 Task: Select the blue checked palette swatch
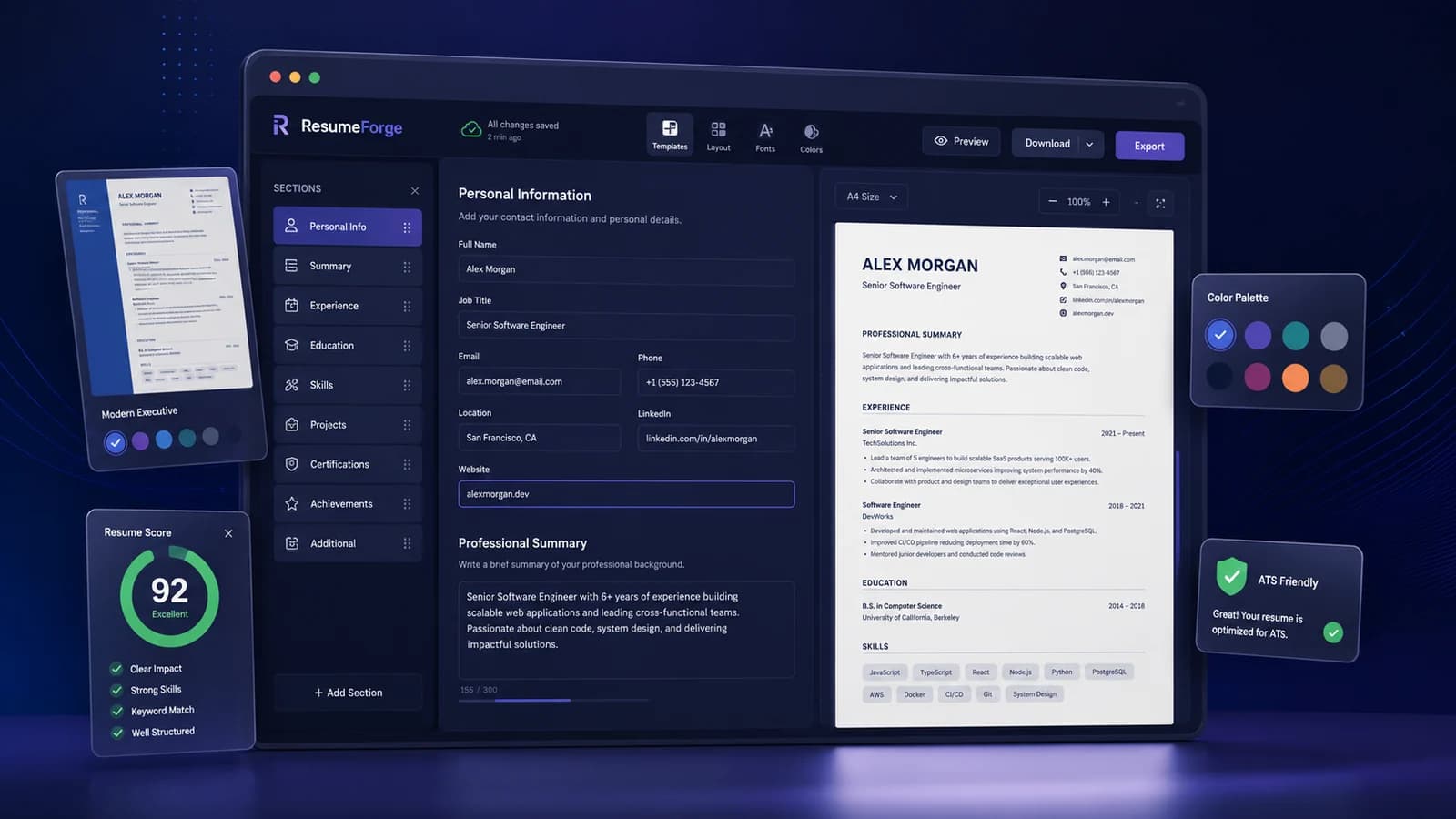(1219, 335)
